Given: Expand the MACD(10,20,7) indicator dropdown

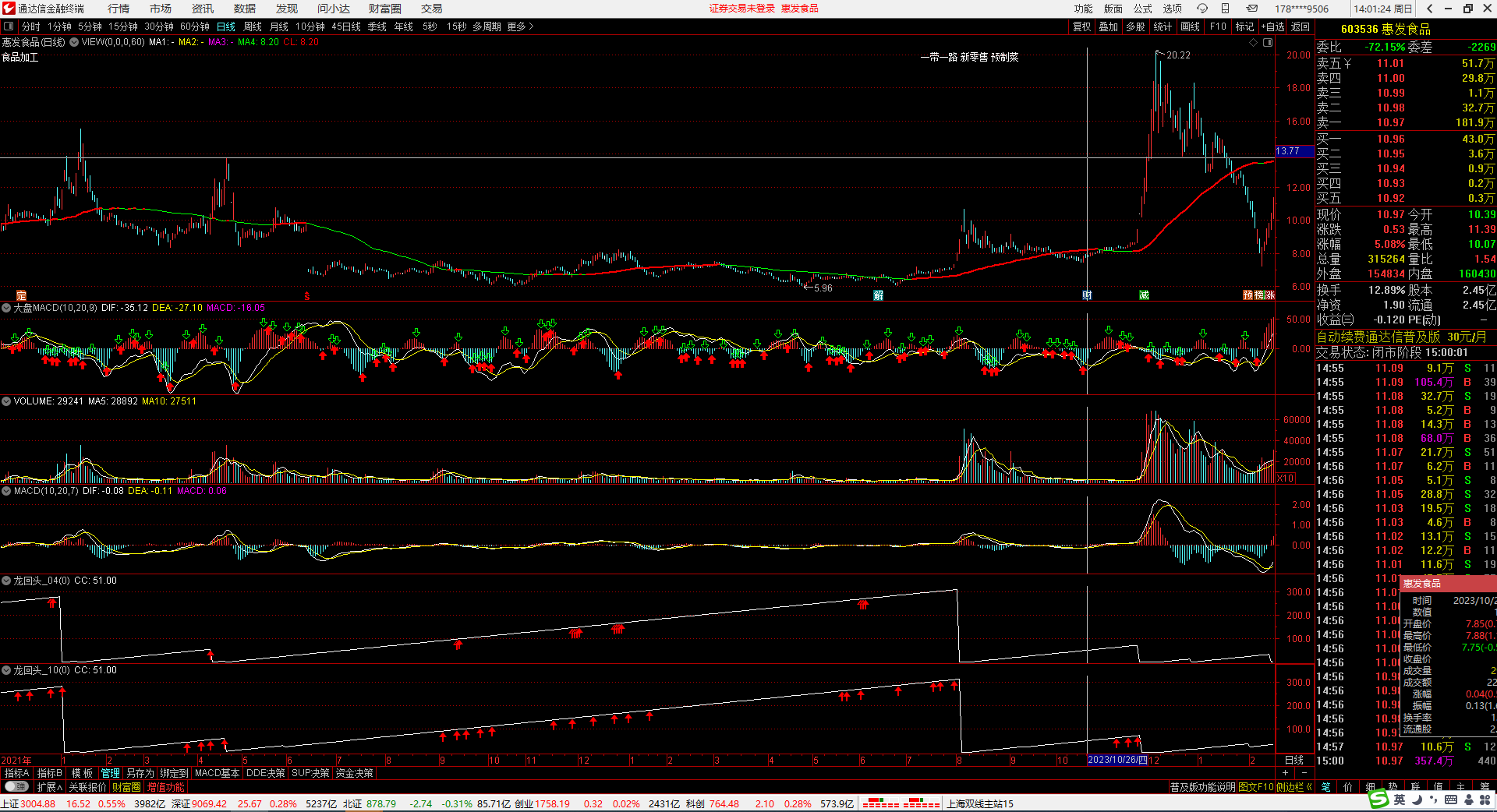Looking at the screenshot, I should point(6,491).
